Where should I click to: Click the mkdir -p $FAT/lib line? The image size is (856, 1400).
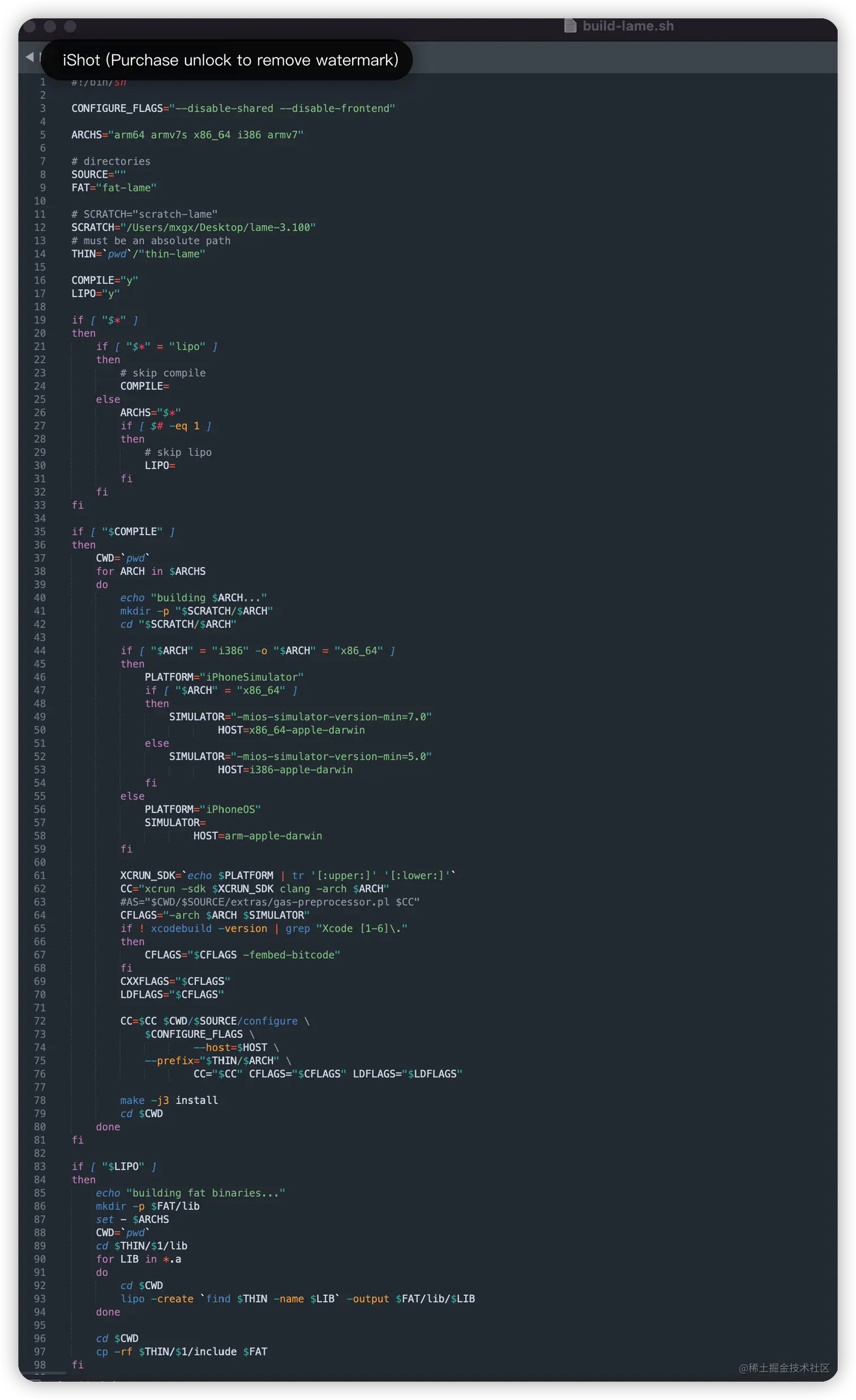(148, 1206)
